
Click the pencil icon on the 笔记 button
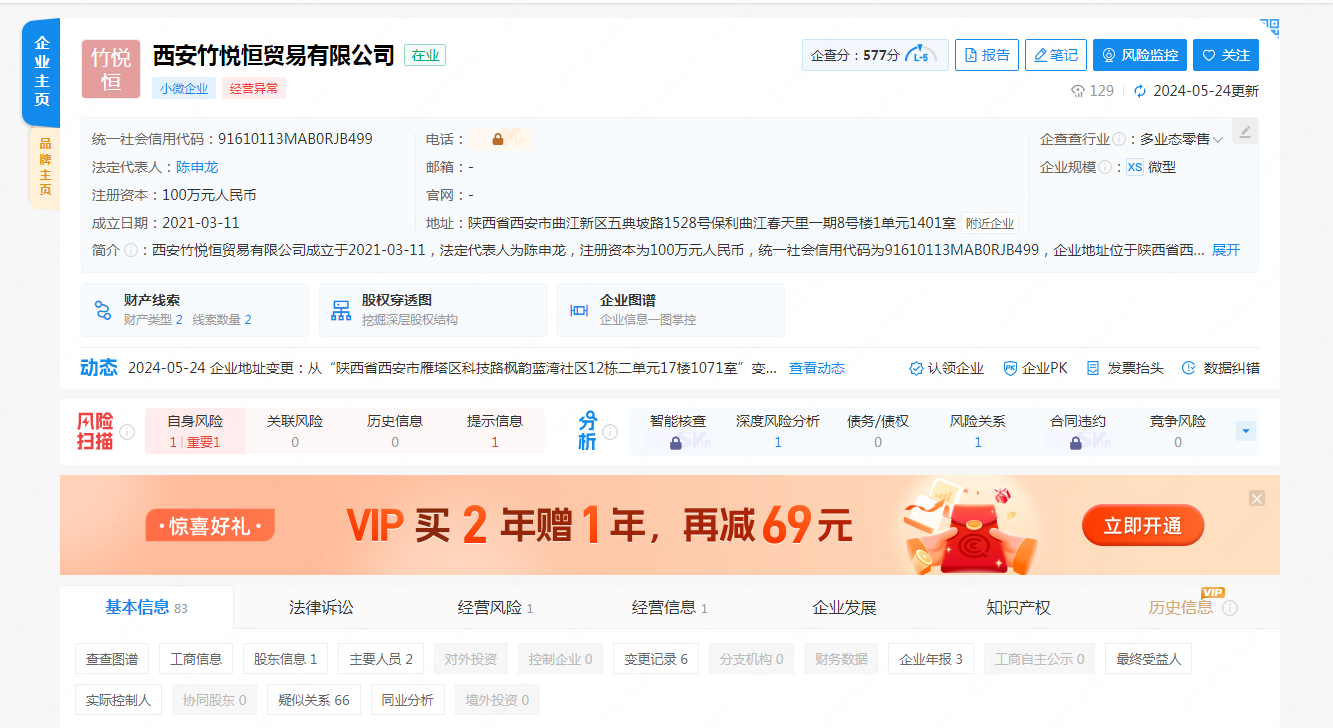click(x=1040, y=56)
